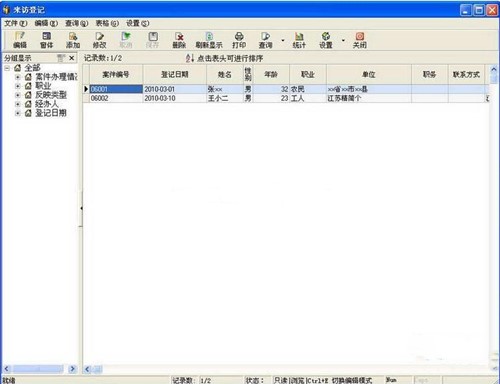The image size is (500, 384).
Task: Click the 关闭 toolbar icon
Action: [360, 40]
